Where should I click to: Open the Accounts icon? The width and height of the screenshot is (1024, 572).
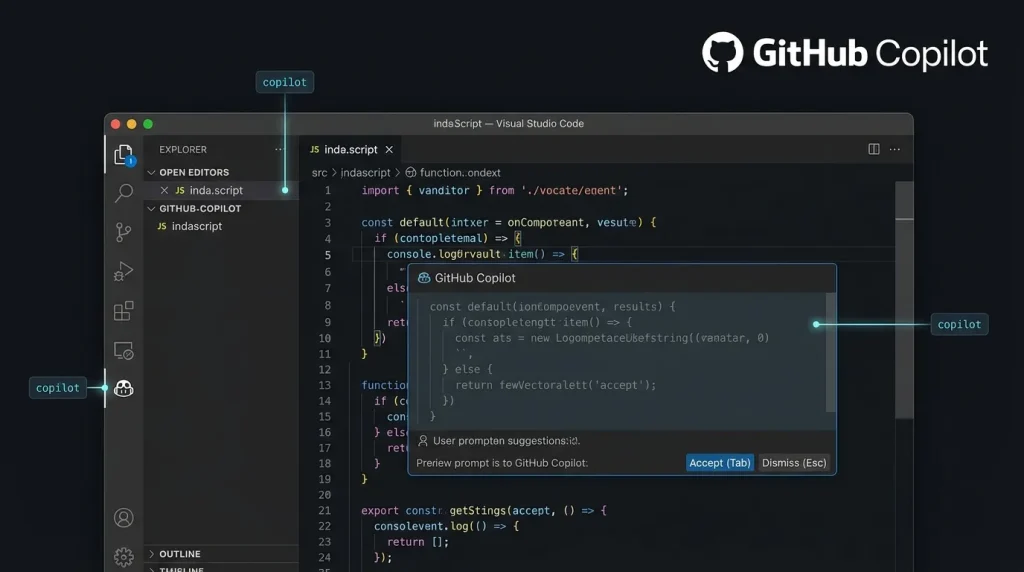click(123, 518)
